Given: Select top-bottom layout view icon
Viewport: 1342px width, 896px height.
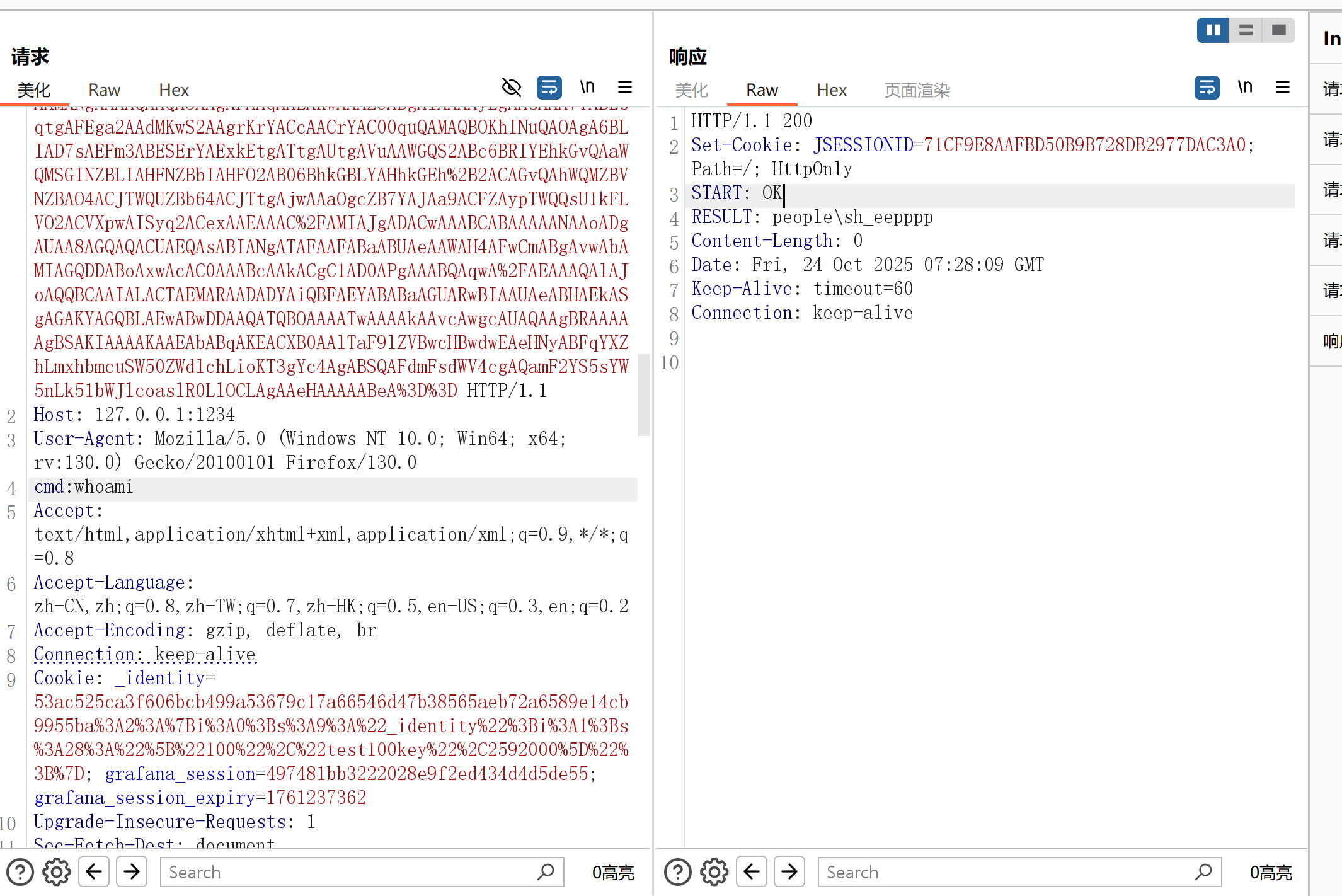Looking at the screenshot, I should click(1246, 30).
